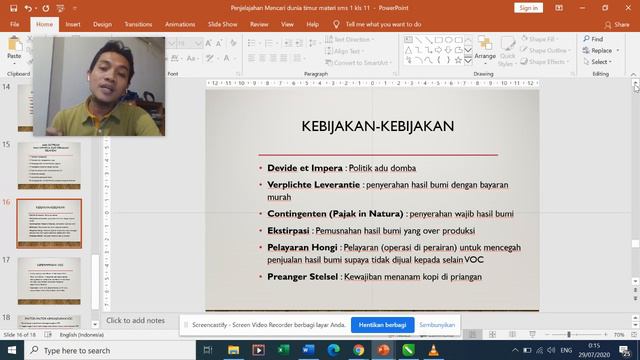Collapse the ribbon with the chevron
Viewport: 640px width, 360px height.
coord(633,74)
